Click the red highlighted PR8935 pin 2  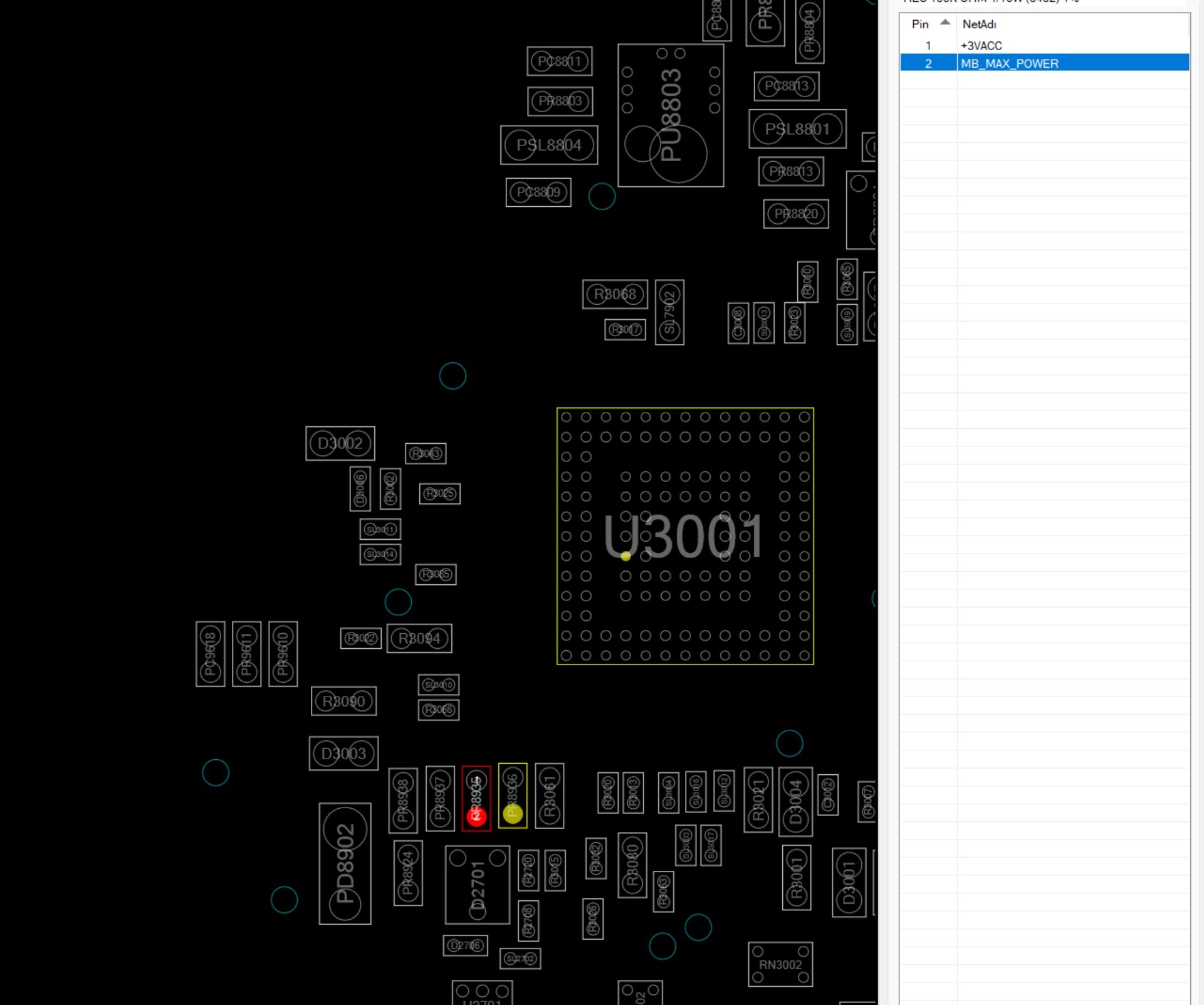[476, 816]
